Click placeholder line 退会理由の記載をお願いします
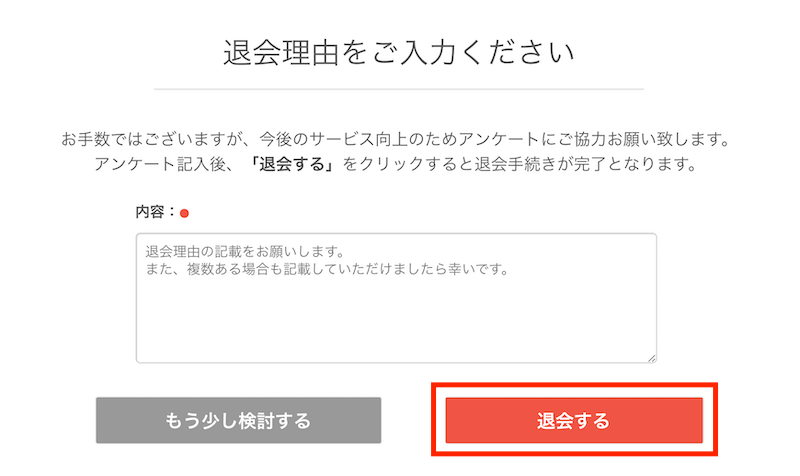The image size is (800, 476). (x=244, y=250)
